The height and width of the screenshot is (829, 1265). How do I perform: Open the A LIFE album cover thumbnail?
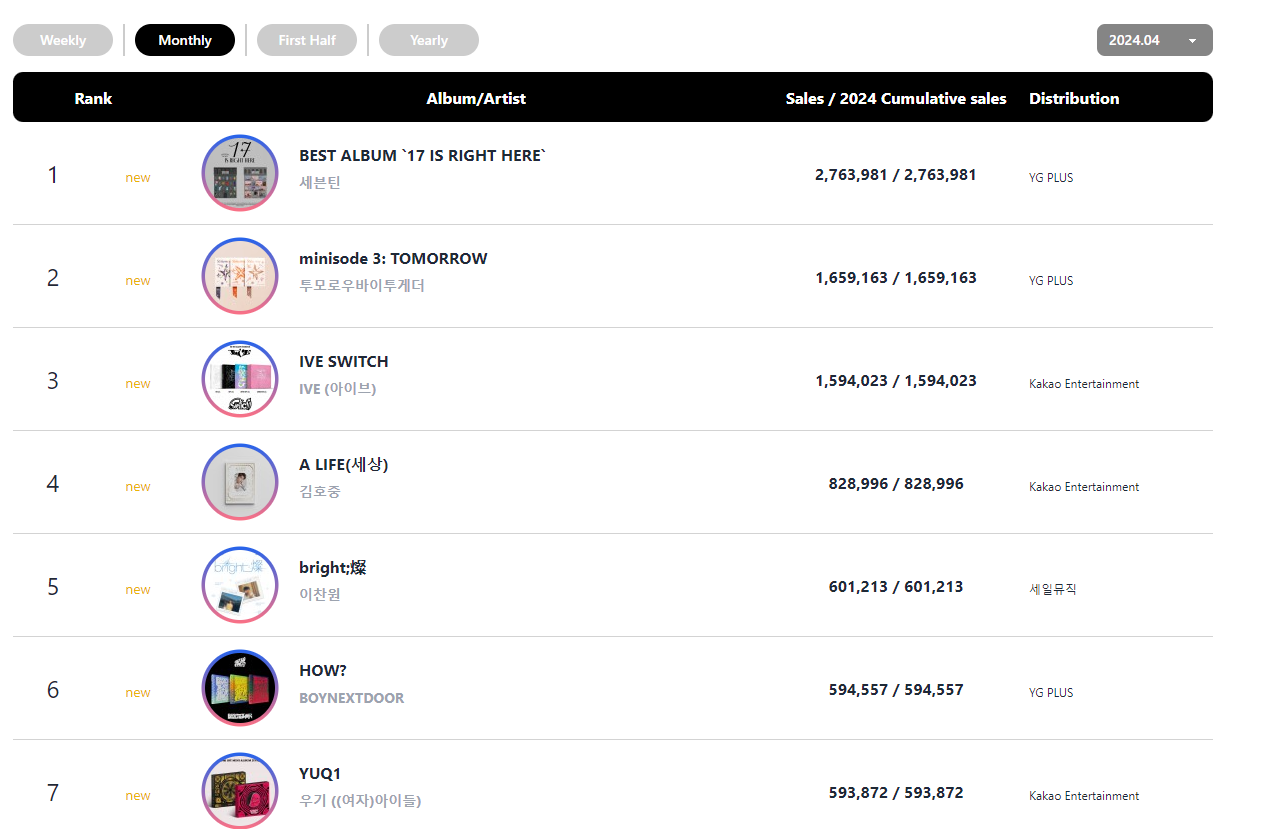[240, 482]
